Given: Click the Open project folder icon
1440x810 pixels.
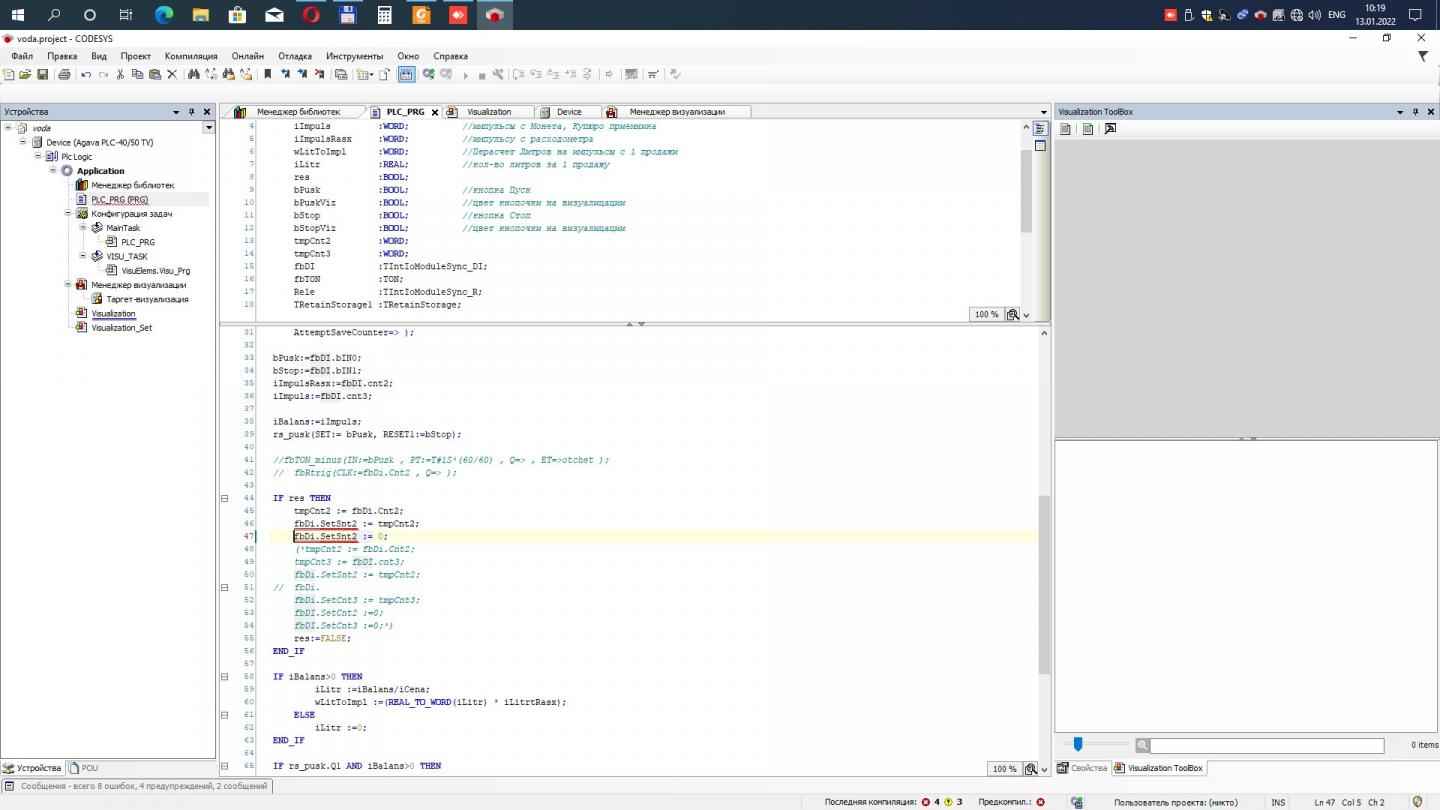Looking at the screenshot, I should click(25, 74).
